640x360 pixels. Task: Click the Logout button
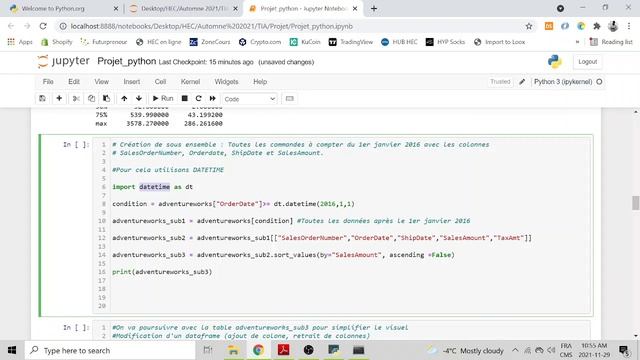coord(587,62)
